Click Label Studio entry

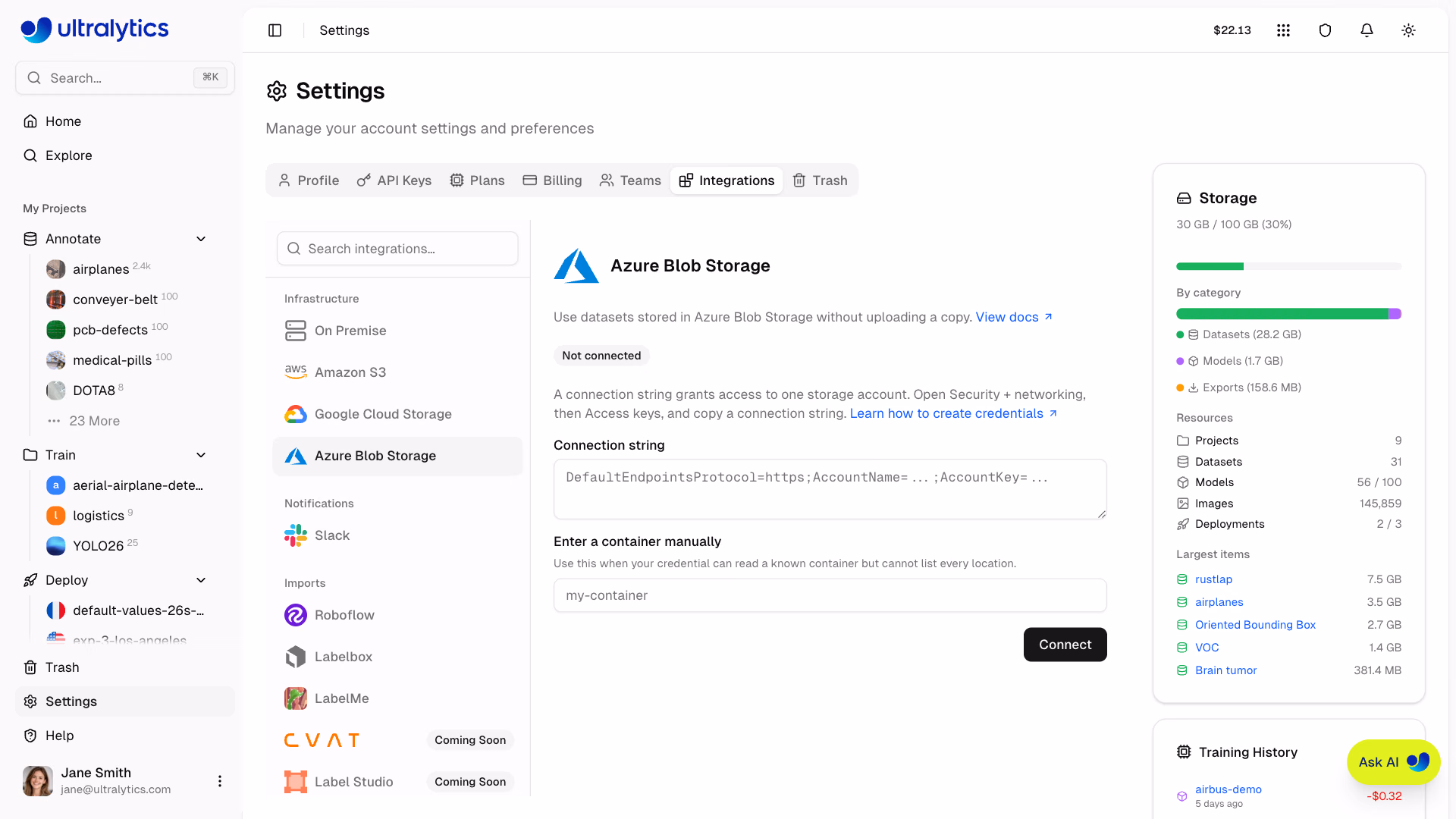point(397,782)
